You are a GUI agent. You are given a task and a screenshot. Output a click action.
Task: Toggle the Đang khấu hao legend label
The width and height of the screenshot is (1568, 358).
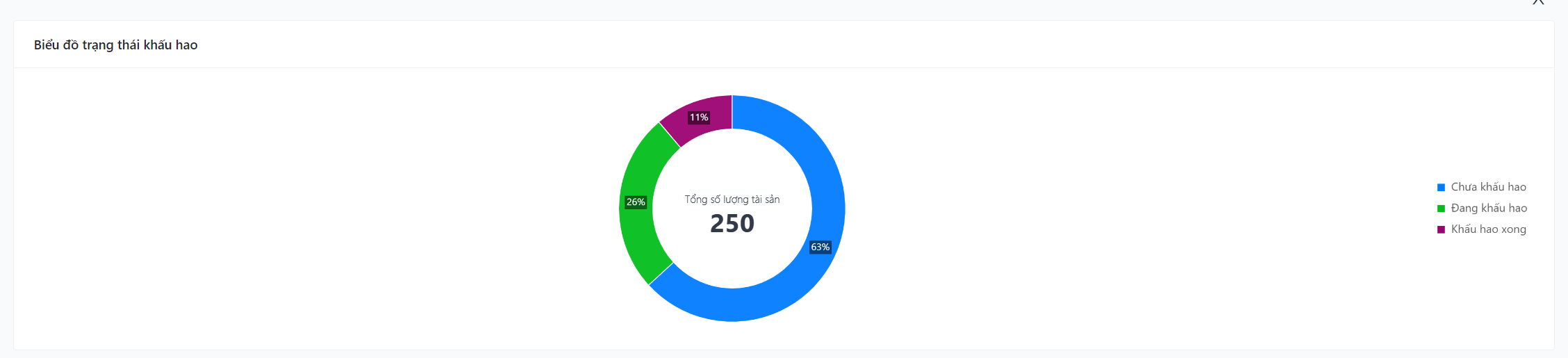1489,208
